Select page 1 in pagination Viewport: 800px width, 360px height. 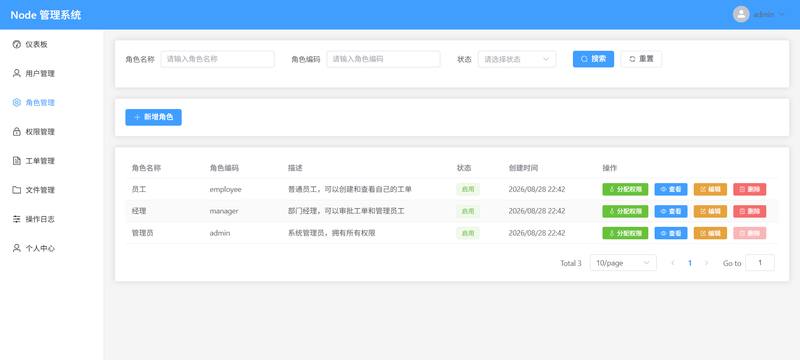click(690, 263)
